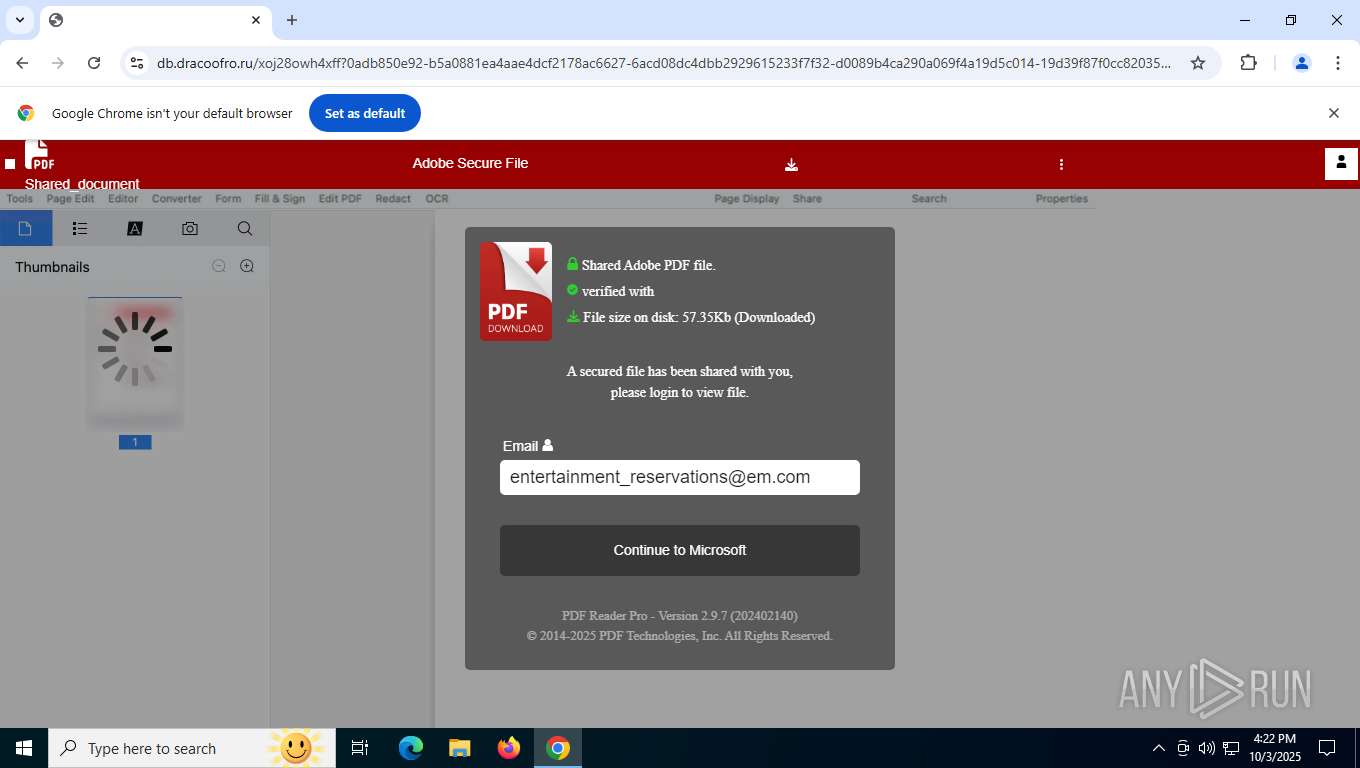Show hidden system tray icons
The height and width of the screenshot is (768, 1360).
pos(1159,748)
